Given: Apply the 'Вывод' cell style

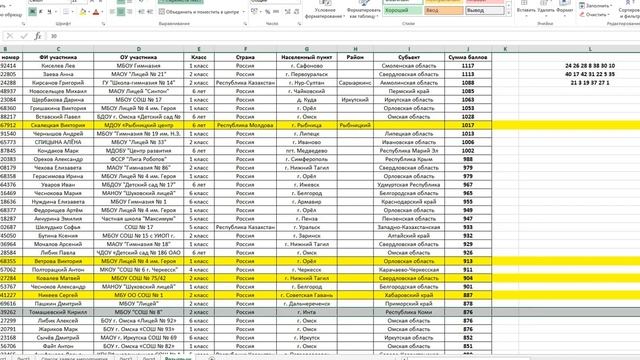Looking at the screenshot, I should 484,11.
